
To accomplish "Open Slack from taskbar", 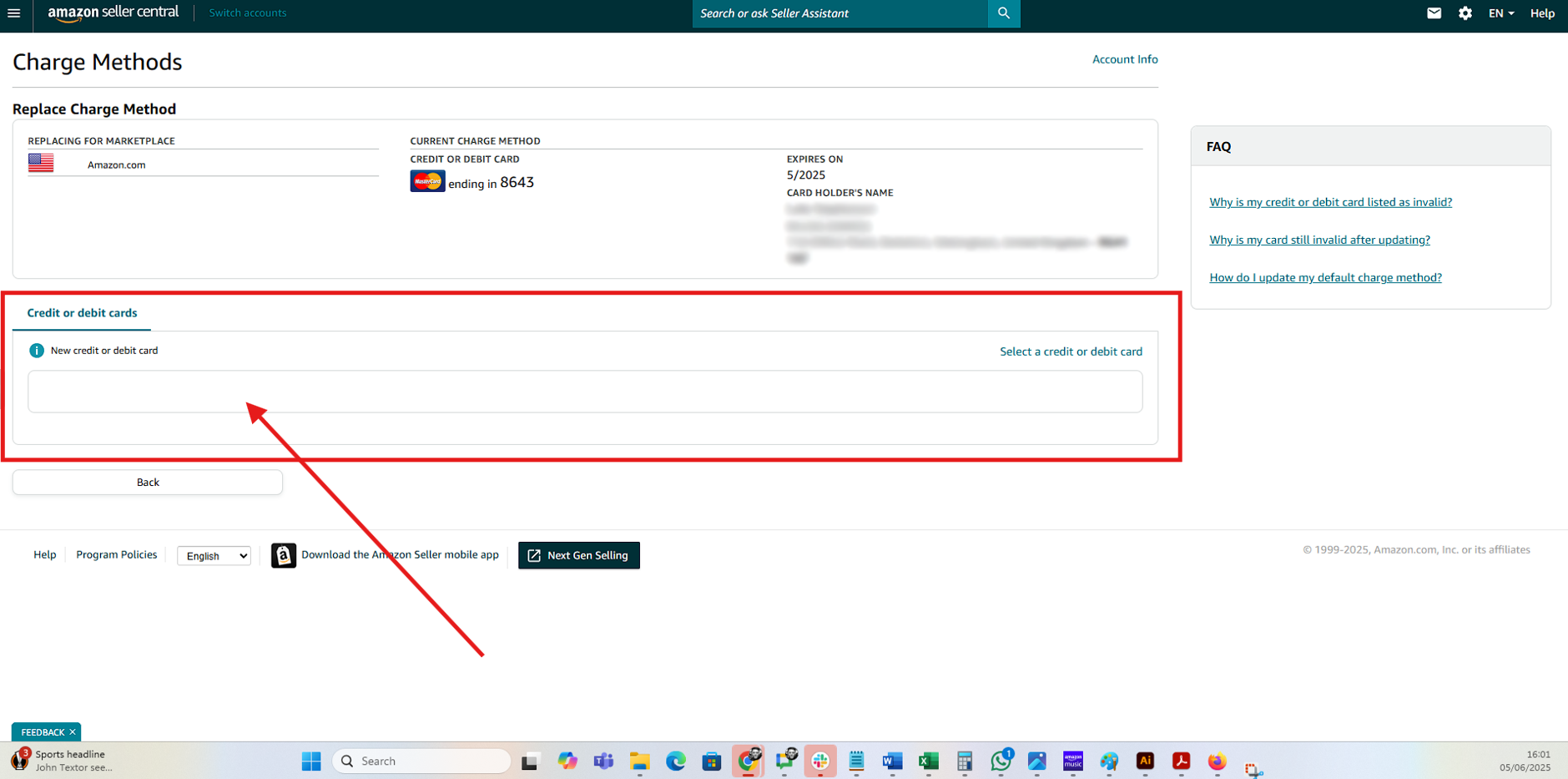I will coord(820,761).
